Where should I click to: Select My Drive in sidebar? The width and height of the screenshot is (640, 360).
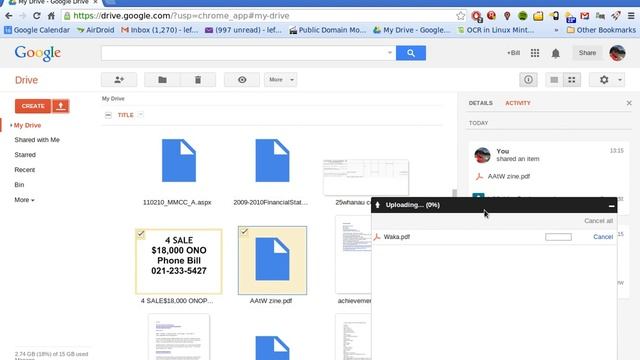[27, 125]
